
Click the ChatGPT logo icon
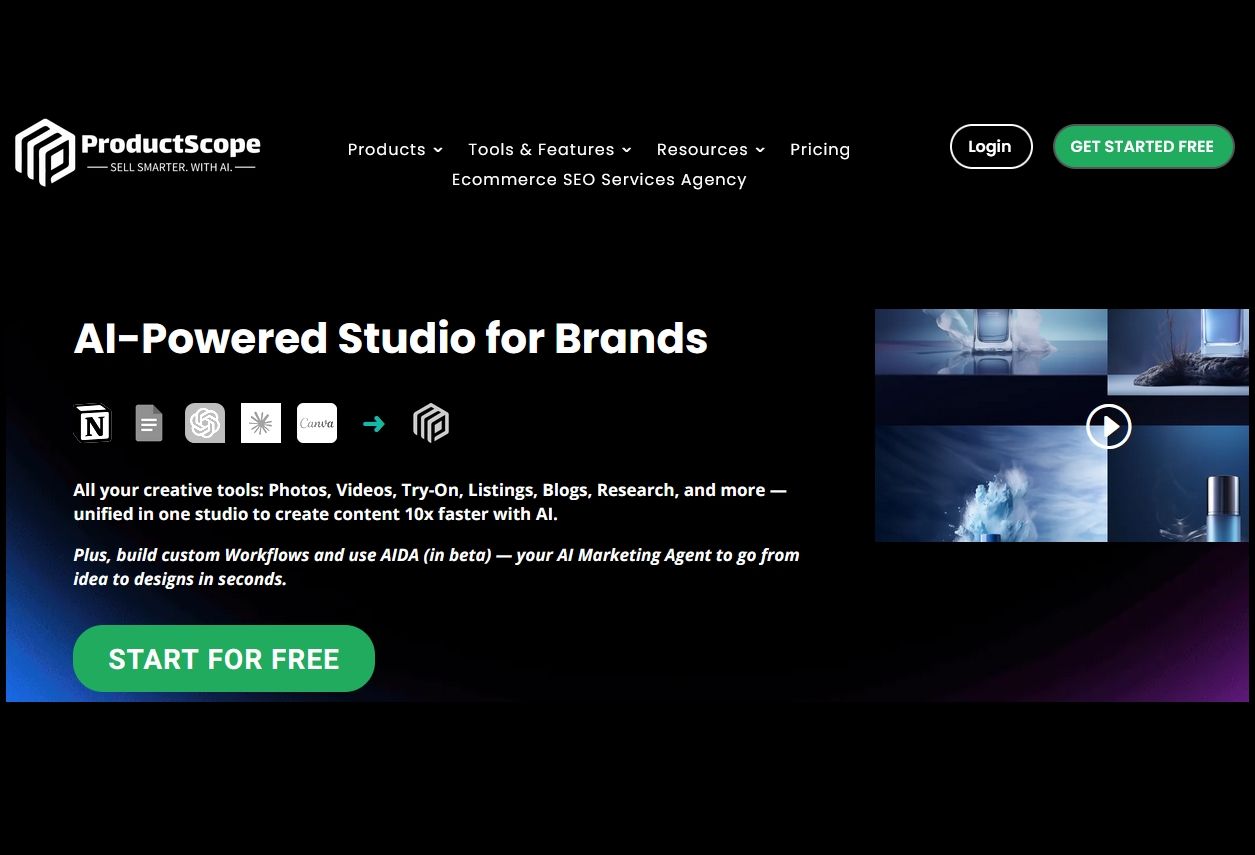point(205,423)
